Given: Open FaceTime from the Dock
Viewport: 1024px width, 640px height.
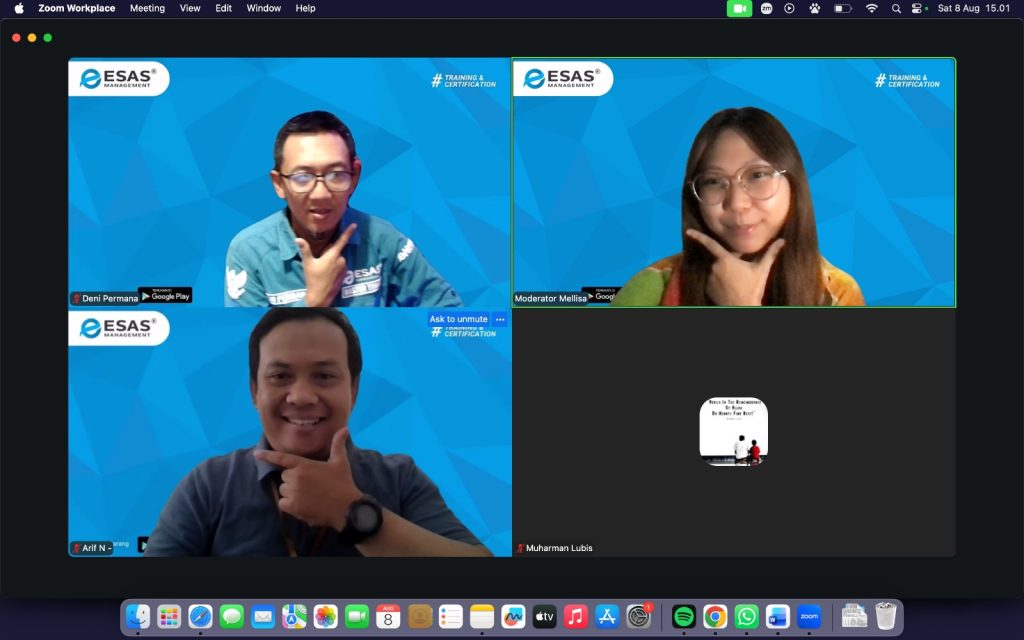Looking at the screenshot, I should (357, 616).
